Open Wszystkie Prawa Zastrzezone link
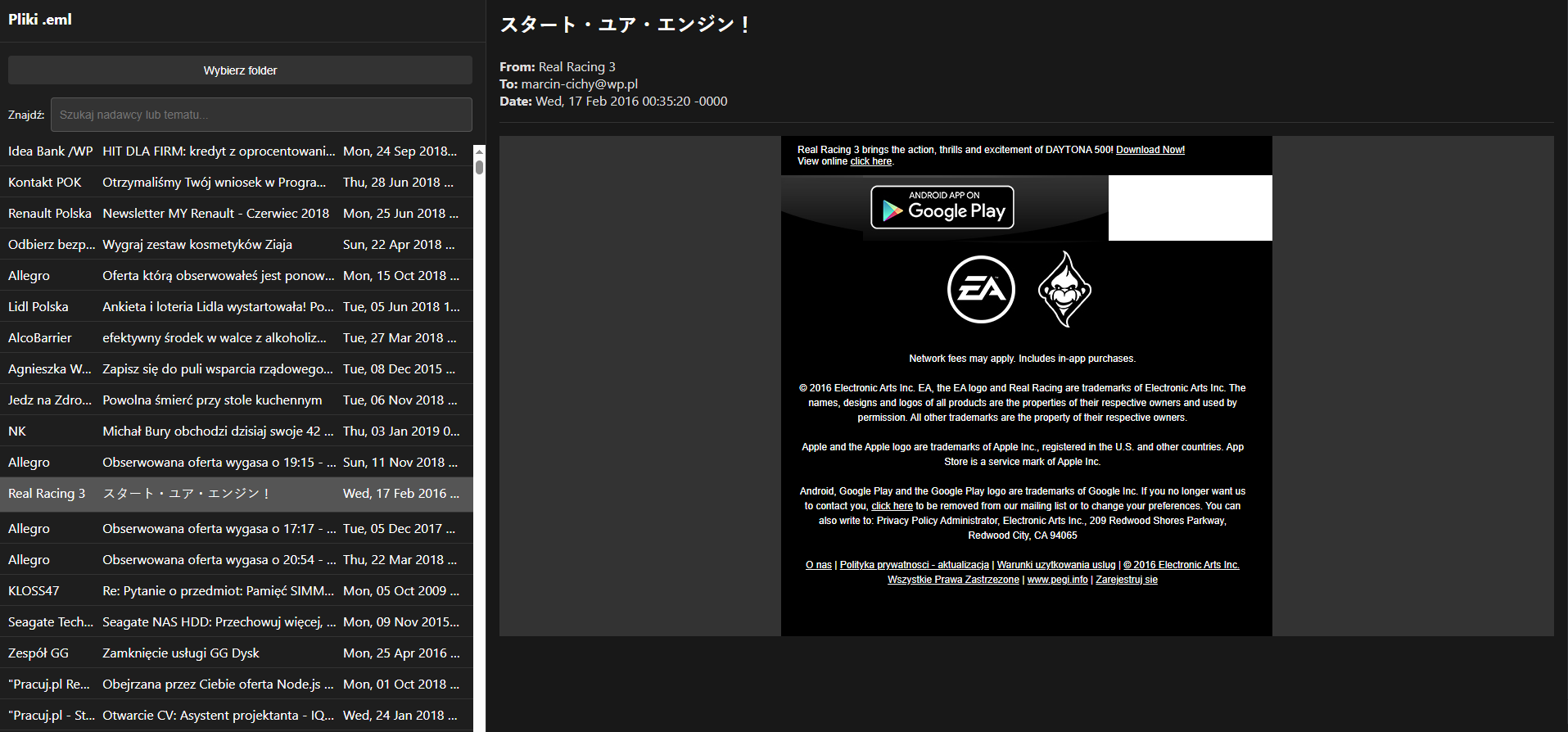The width and height of the screenshot is (1568, 732). pyautogui.click(x=953, y=580)
